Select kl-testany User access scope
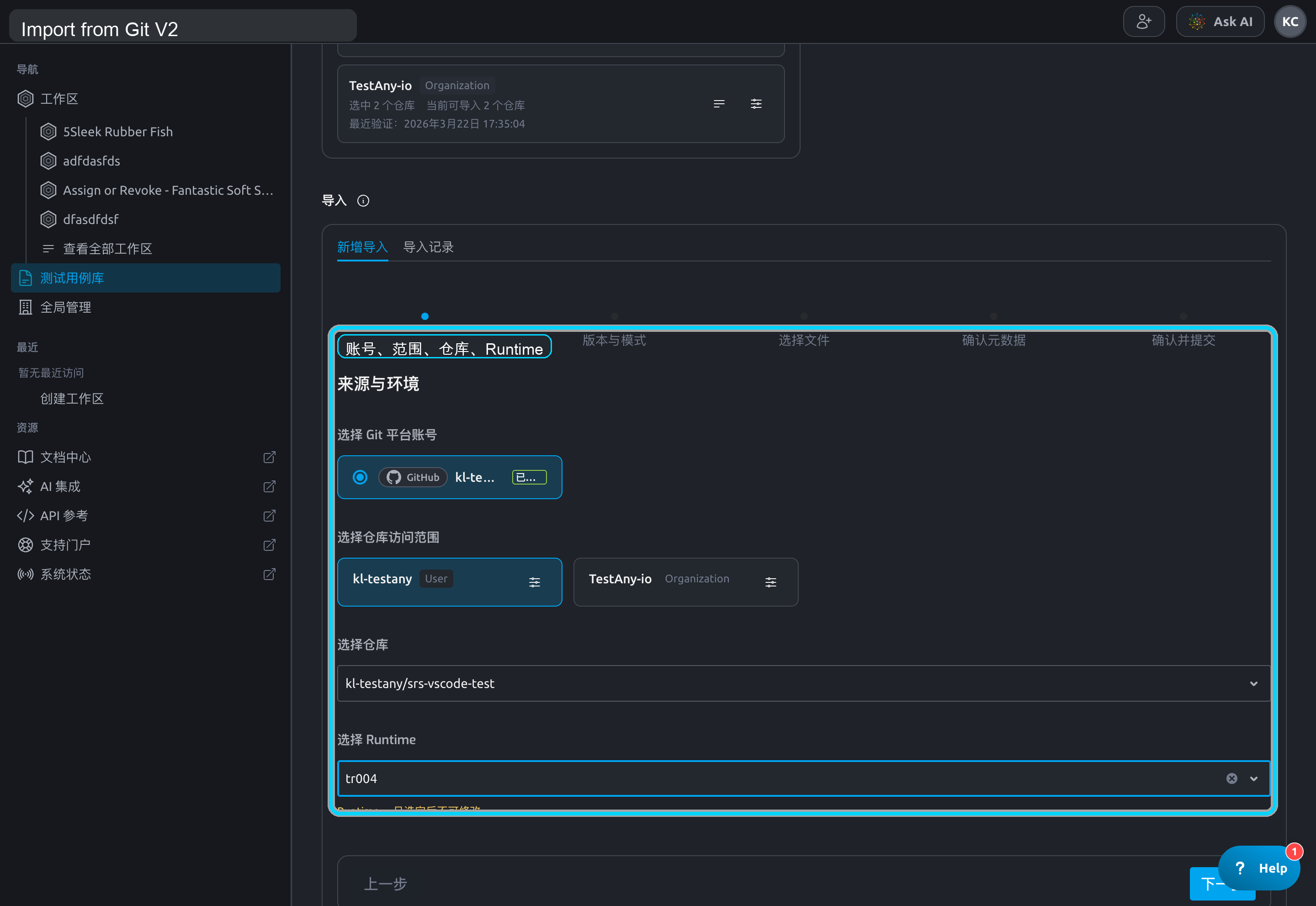 tap(450, 582)
